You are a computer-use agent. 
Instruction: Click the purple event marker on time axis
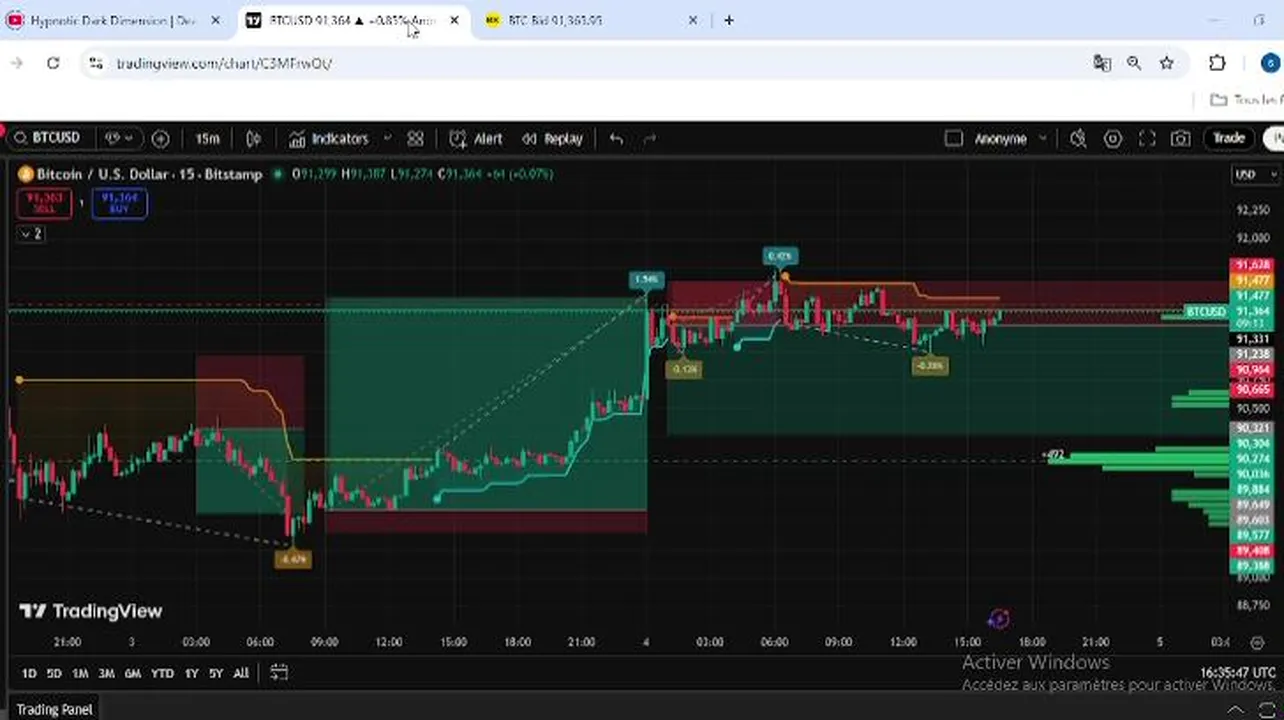(998, 619)
